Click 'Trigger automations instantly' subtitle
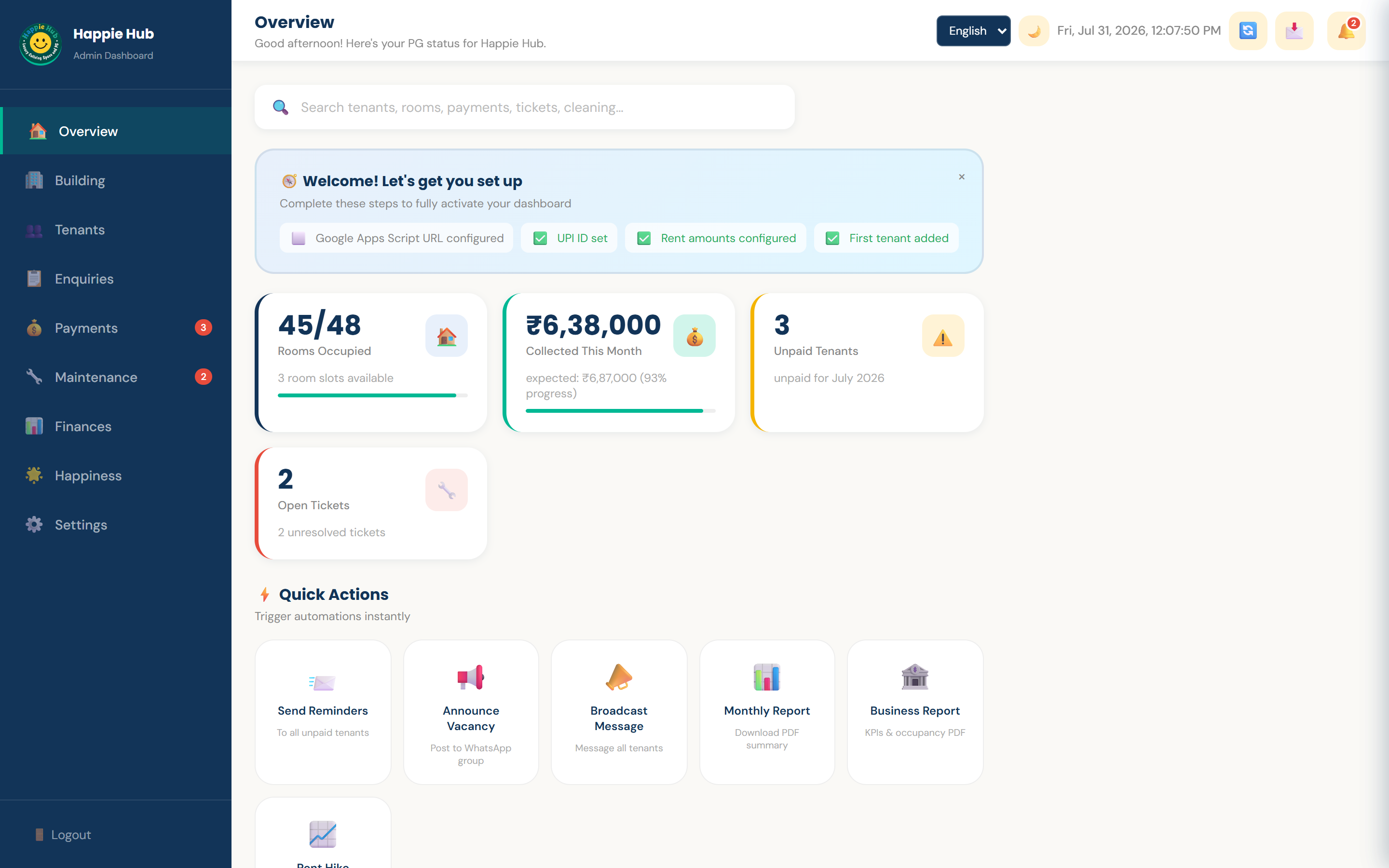 [x=332, y=616]
